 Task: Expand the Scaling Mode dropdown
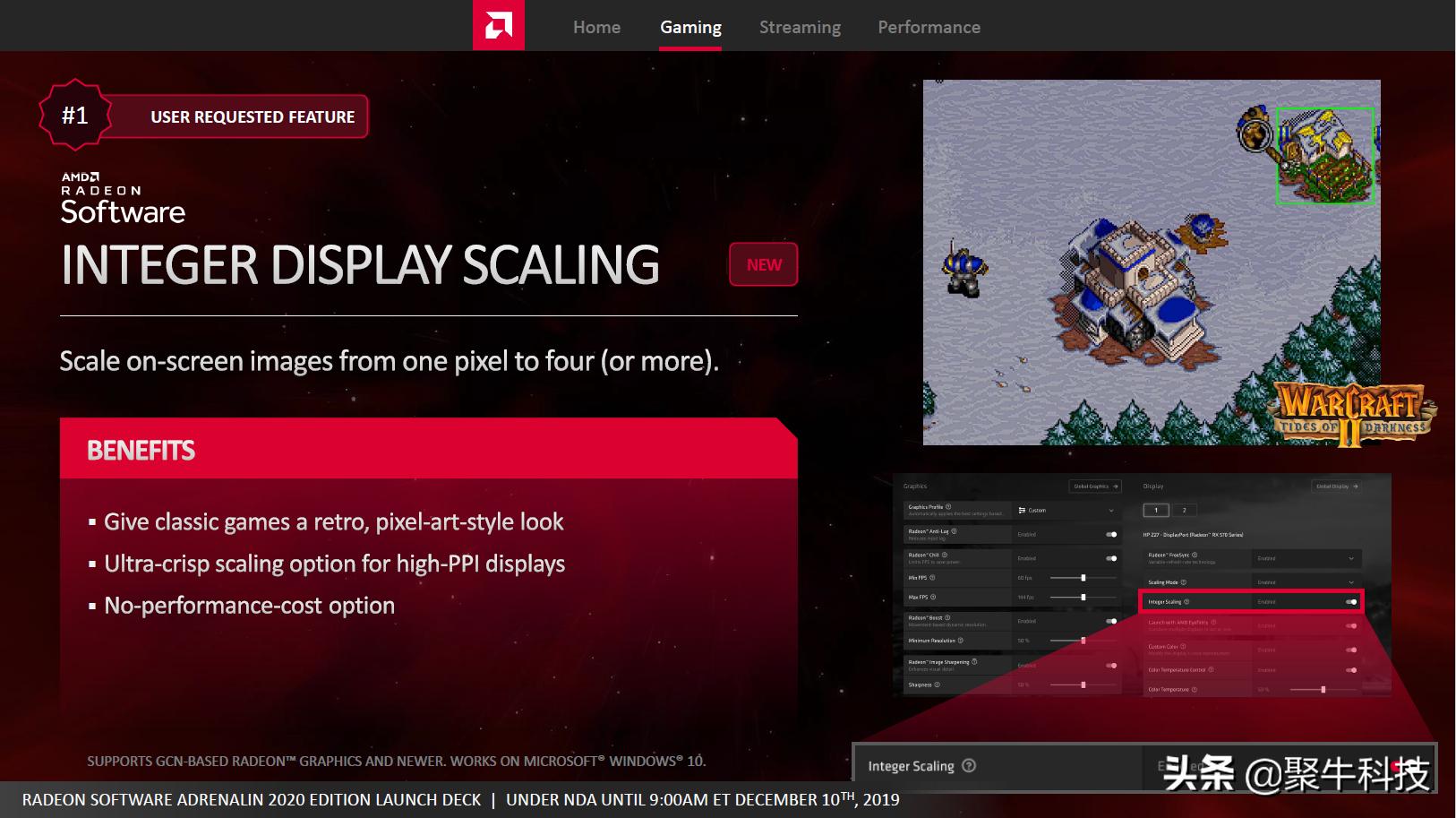coord(1306,582)
